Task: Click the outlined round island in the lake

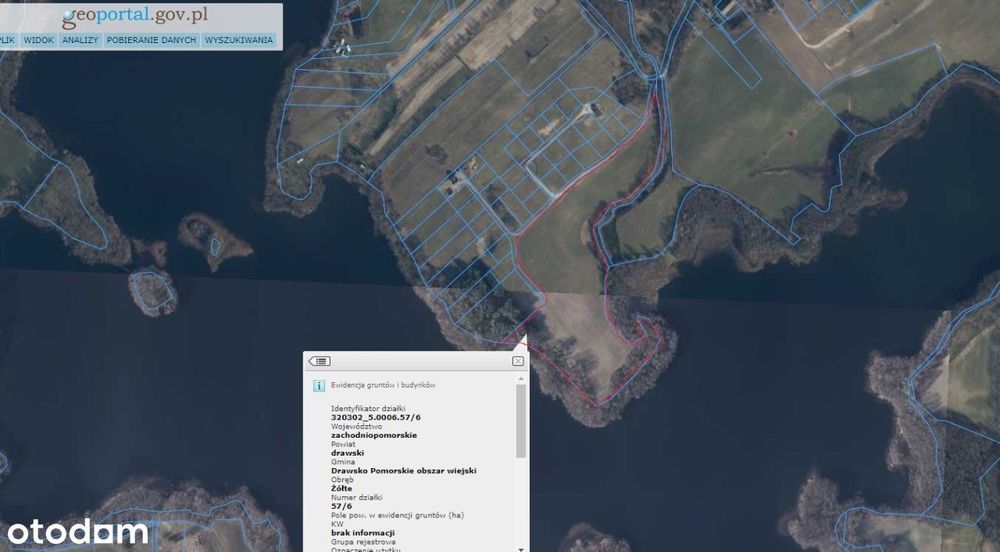Action: (x=153, y=291)
